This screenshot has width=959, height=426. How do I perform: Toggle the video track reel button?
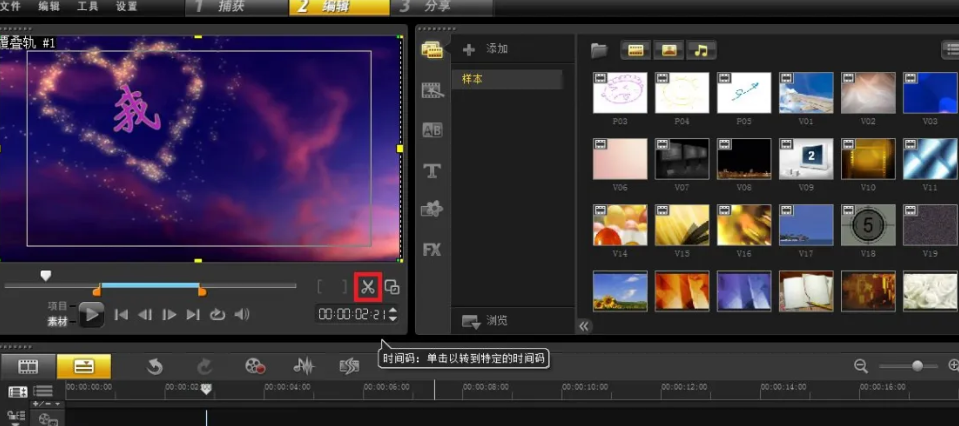click(48, 419)
